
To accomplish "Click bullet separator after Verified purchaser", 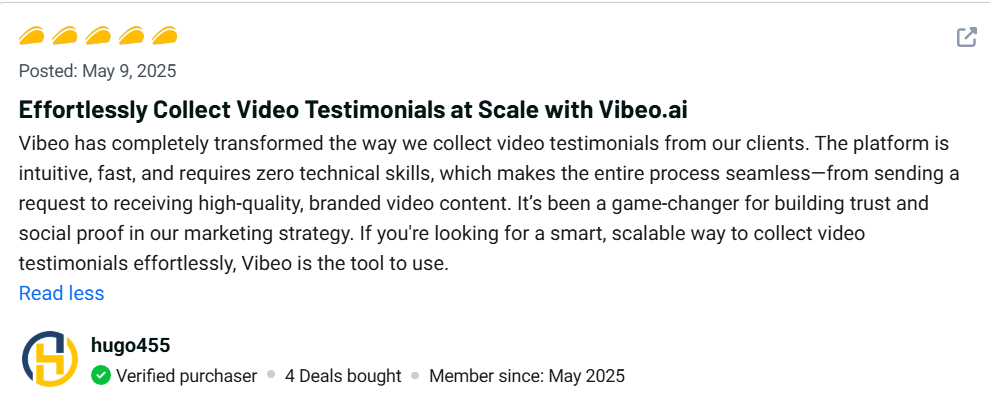I will tap(271, 376).
